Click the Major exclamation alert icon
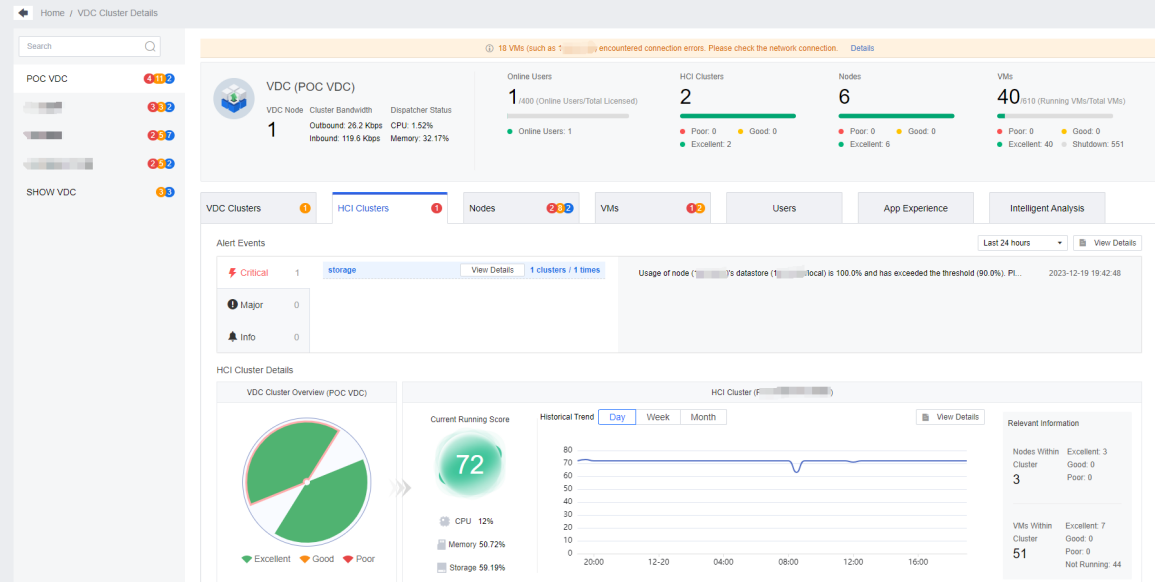Image resolution: width=1155 pixels, height=582 pixels. [232, 305]
